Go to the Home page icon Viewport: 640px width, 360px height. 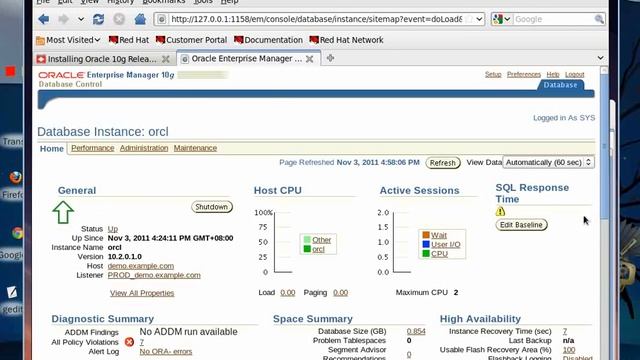[x=140, y=19]
